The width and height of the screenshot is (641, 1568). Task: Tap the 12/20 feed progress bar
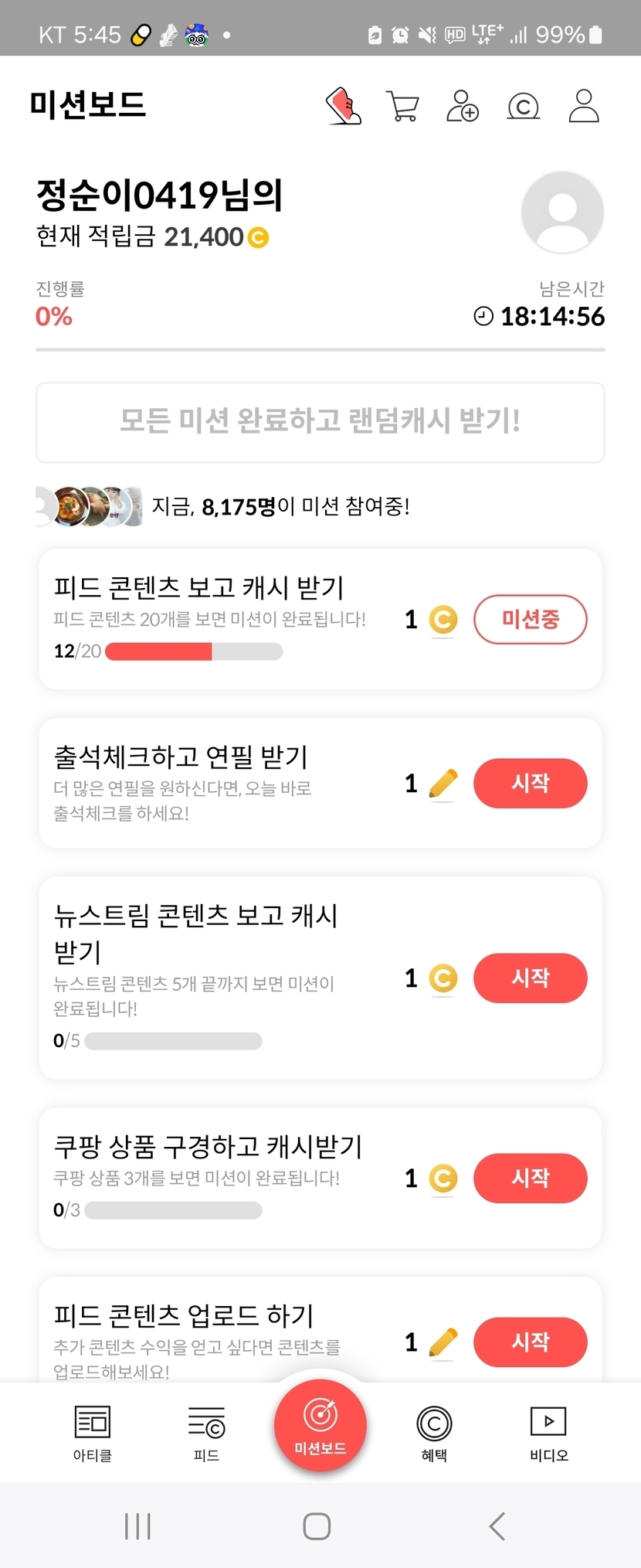tap(194, 651)
